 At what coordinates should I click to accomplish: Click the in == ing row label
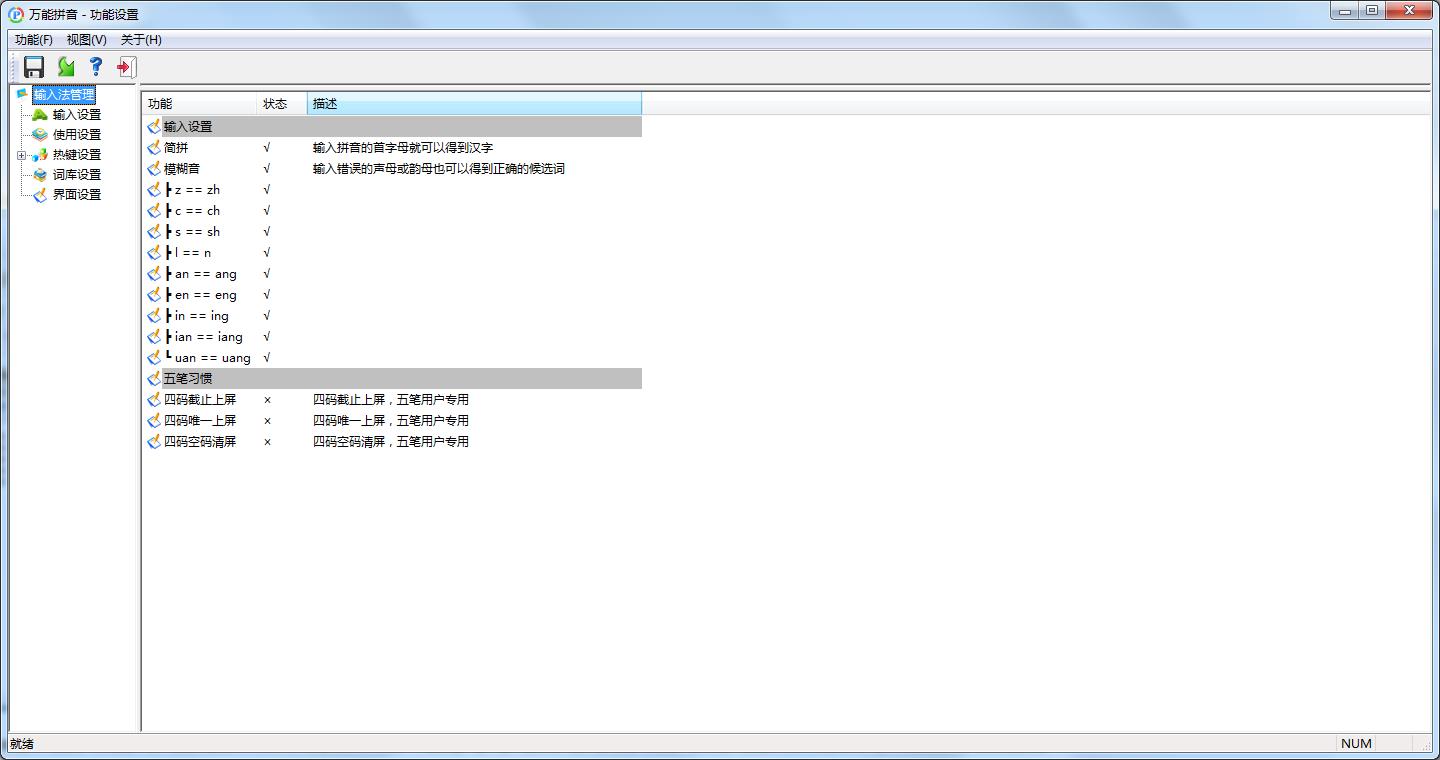(198, 316)
